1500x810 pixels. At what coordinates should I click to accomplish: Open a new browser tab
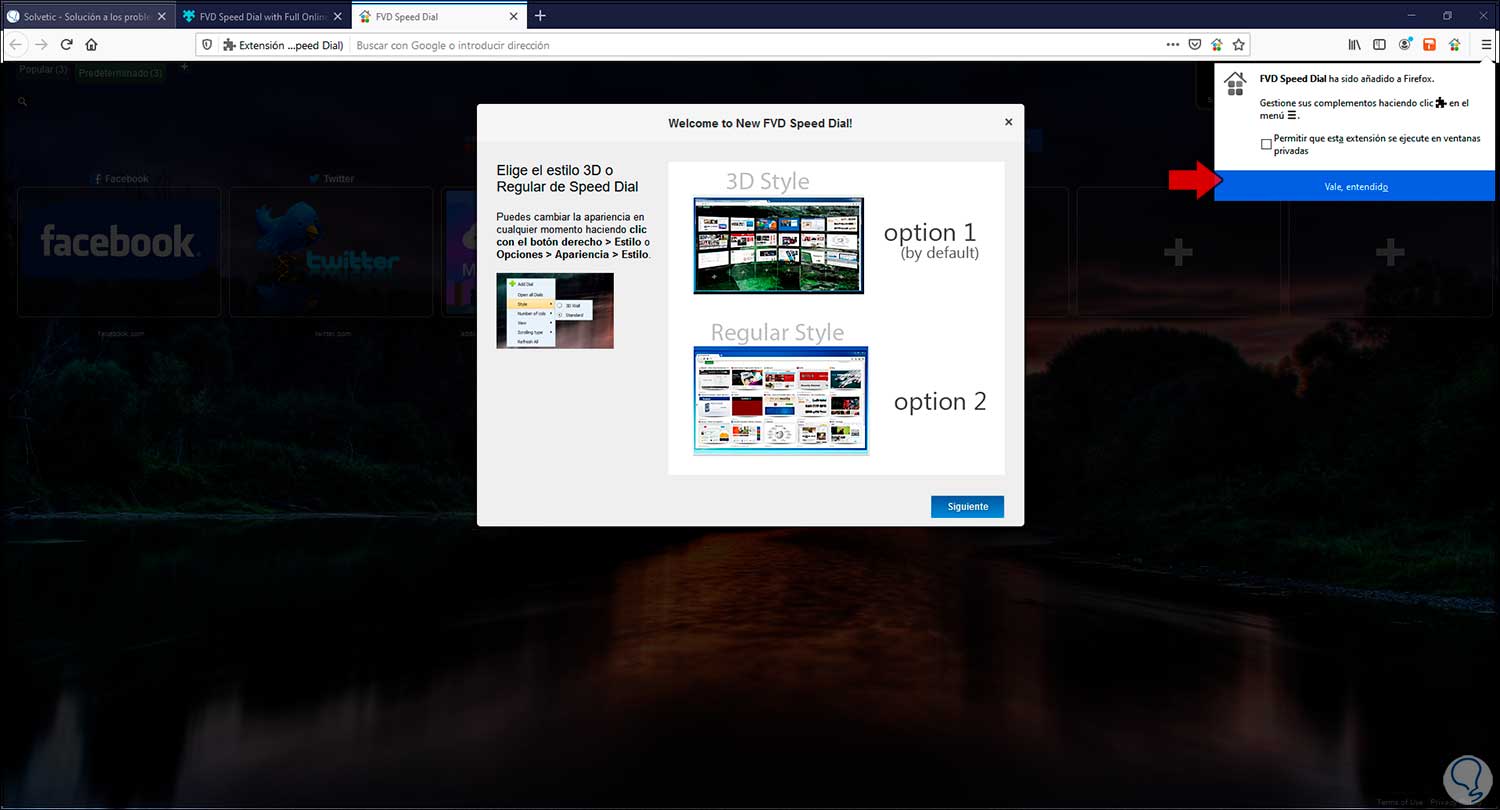pyautogui.click(x=540, y=16)
